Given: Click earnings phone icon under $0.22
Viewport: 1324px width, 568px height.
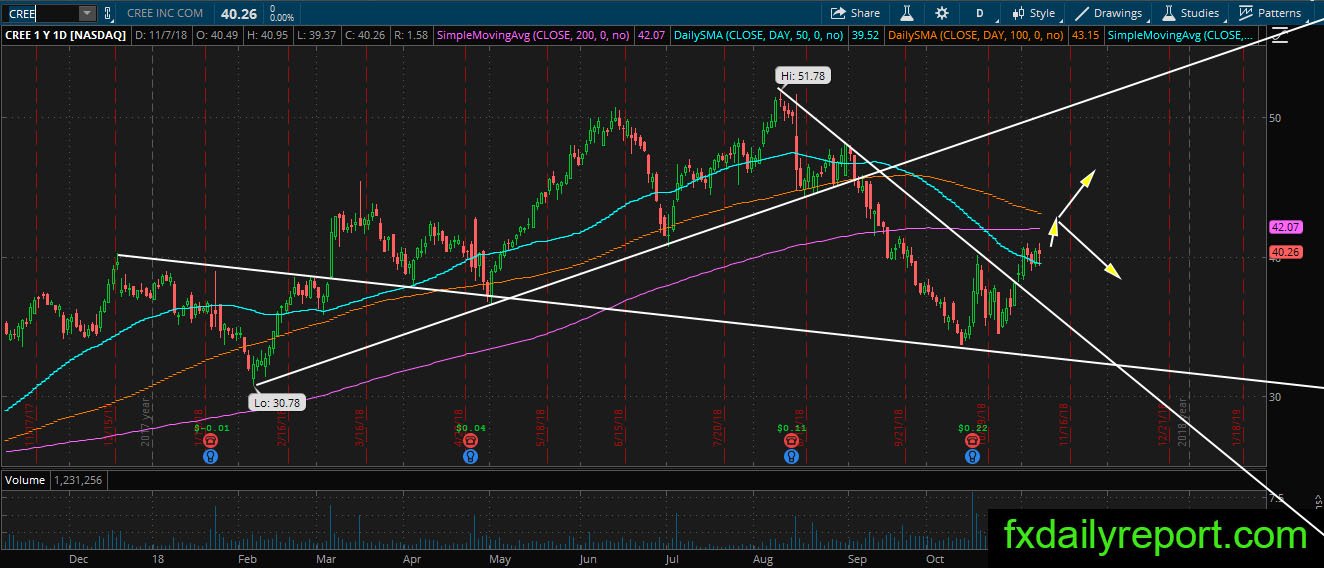Looking at the screenshot, I should [971, 440].
